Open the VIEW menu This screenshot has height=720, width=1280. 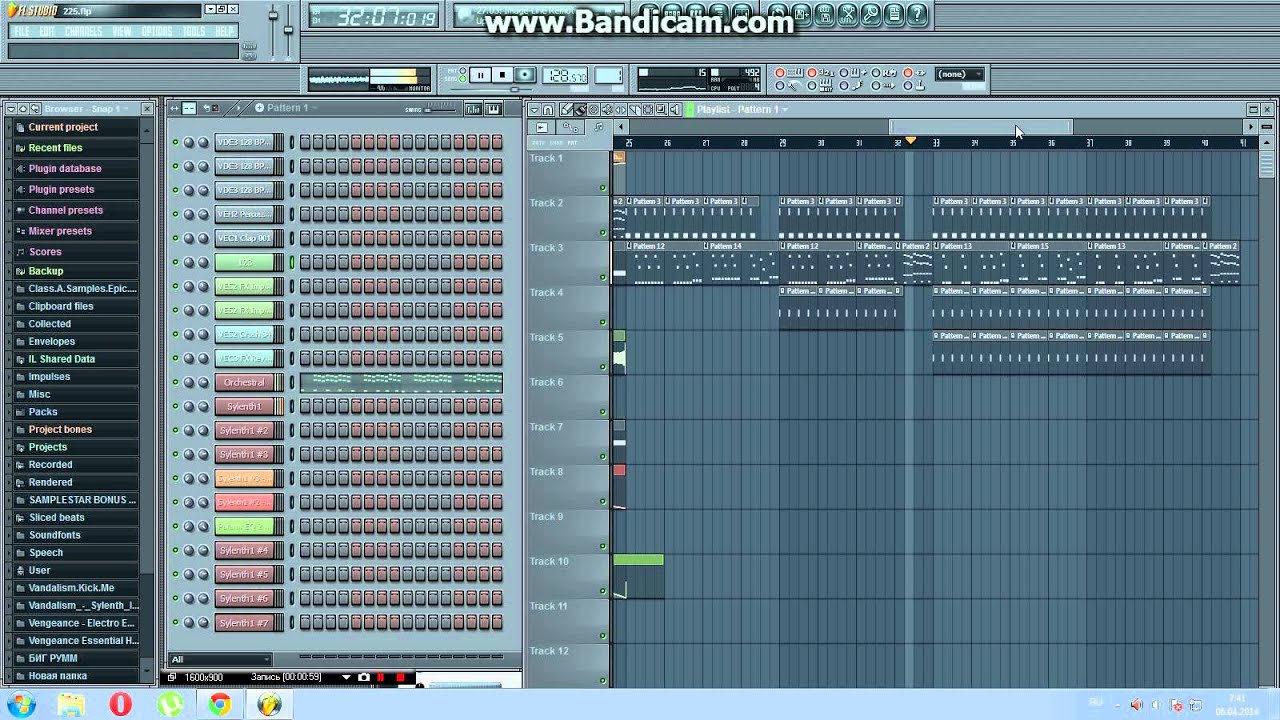pyautogui.click(x=122, y=31)
